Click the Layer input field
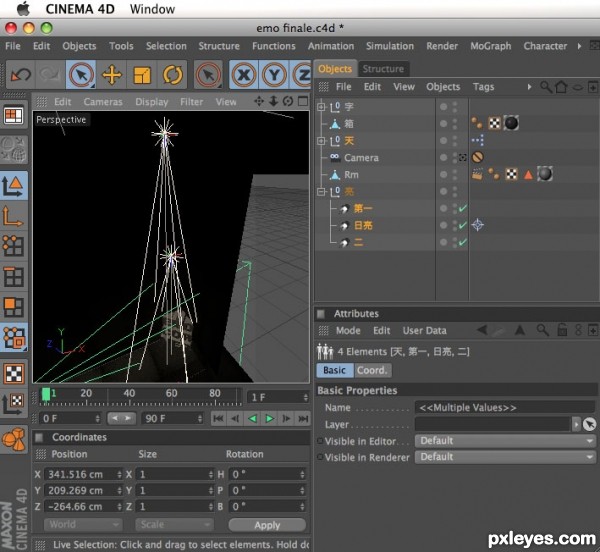Image resolution: width=600 pixels, height=552 pixels. point(492,424)
